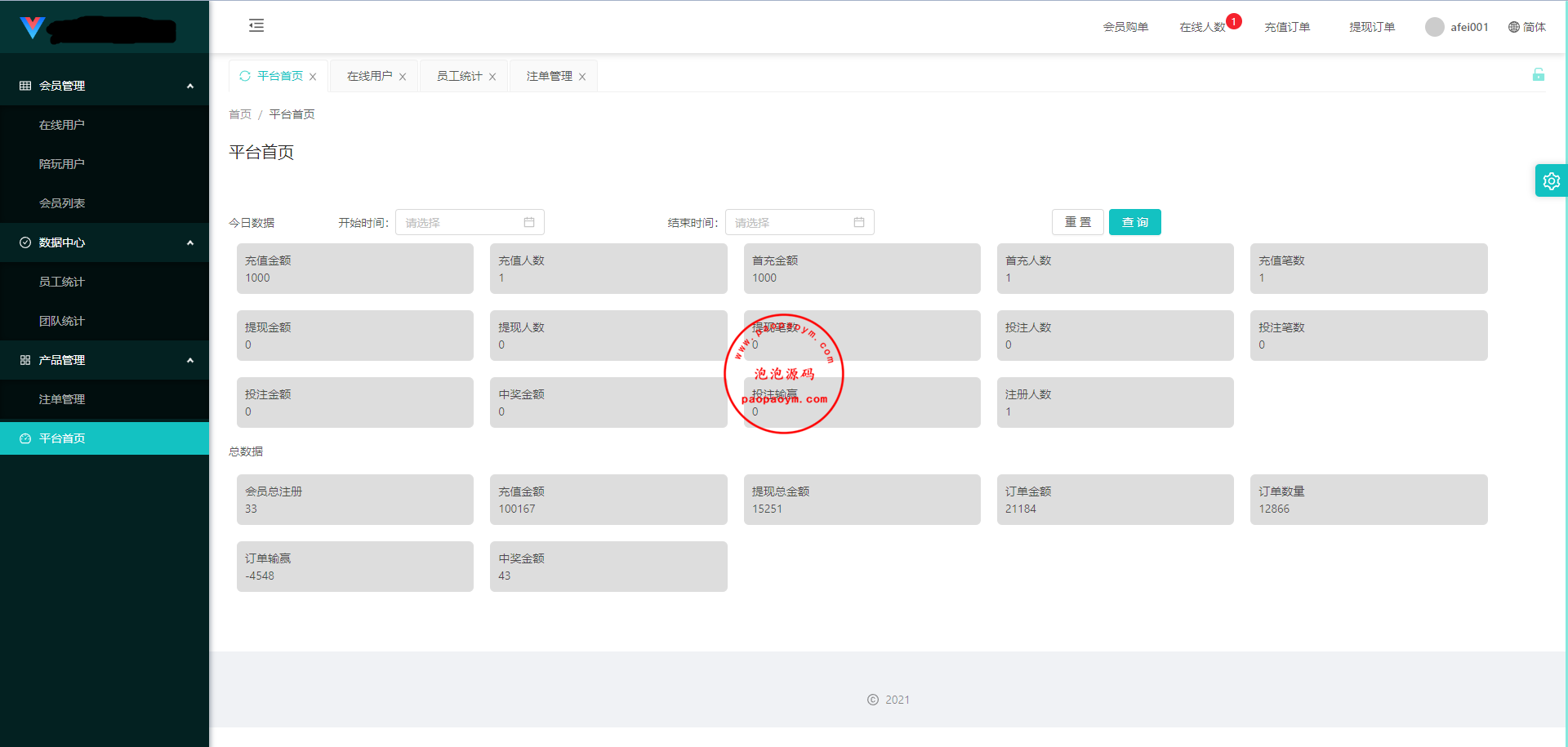Image resolution: width=1568 pixels, height=747 pixels.
Task: Open 会员购单 in the top bar
Action: [x=1125, y=27]
